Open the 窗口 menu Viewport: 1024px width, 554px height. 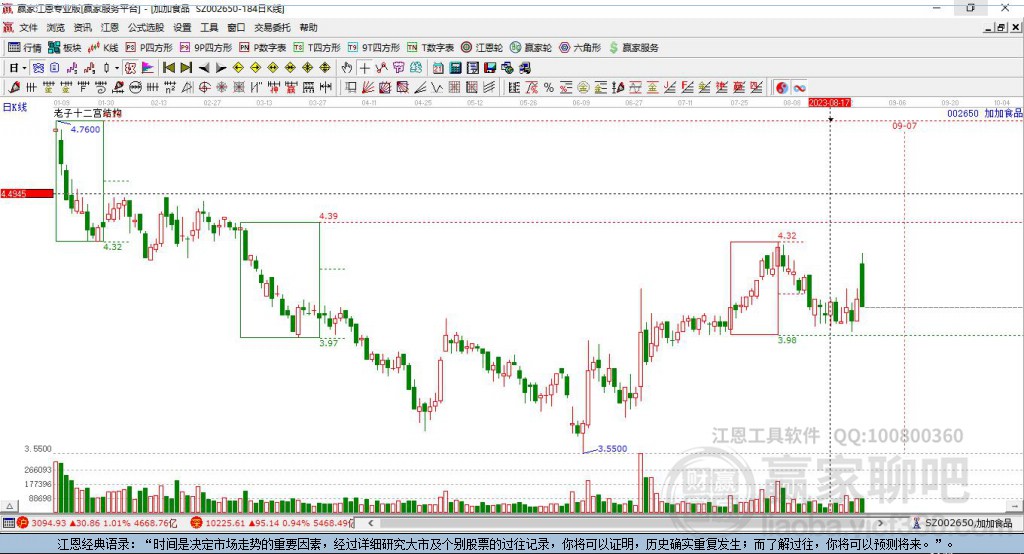click(236, 27)
